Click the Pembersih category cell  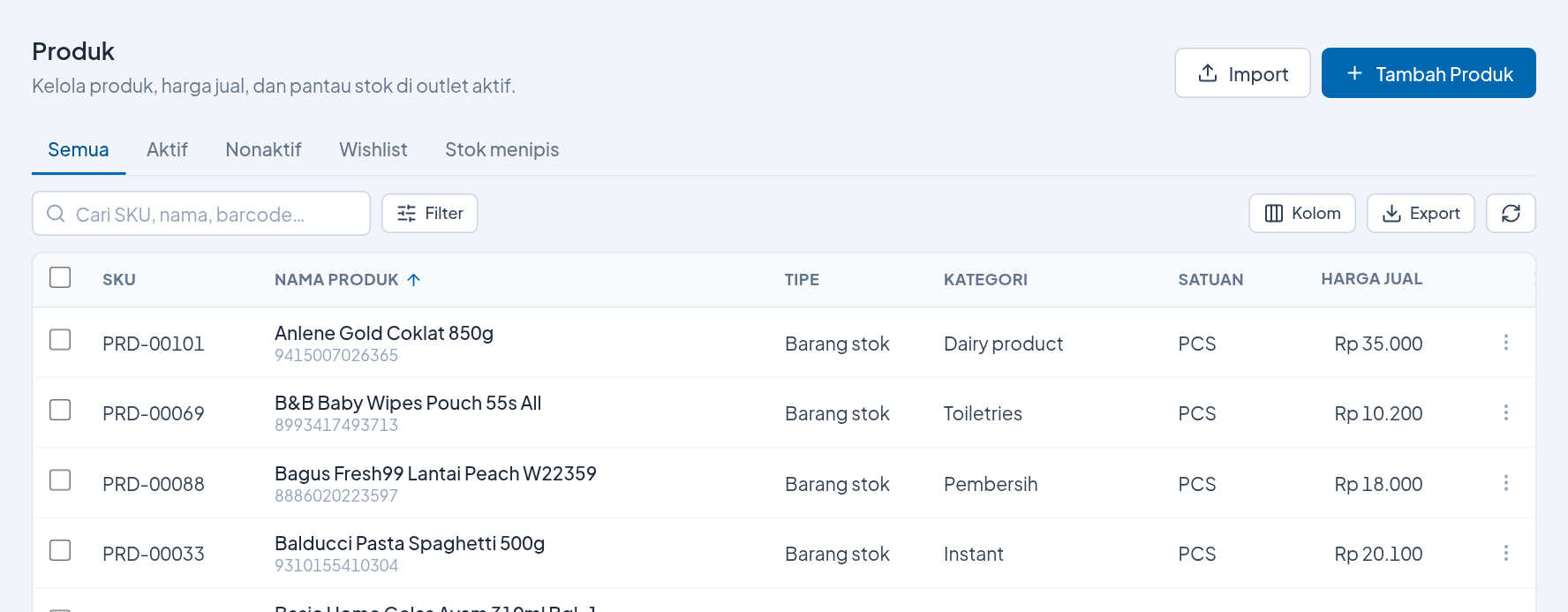991,484
